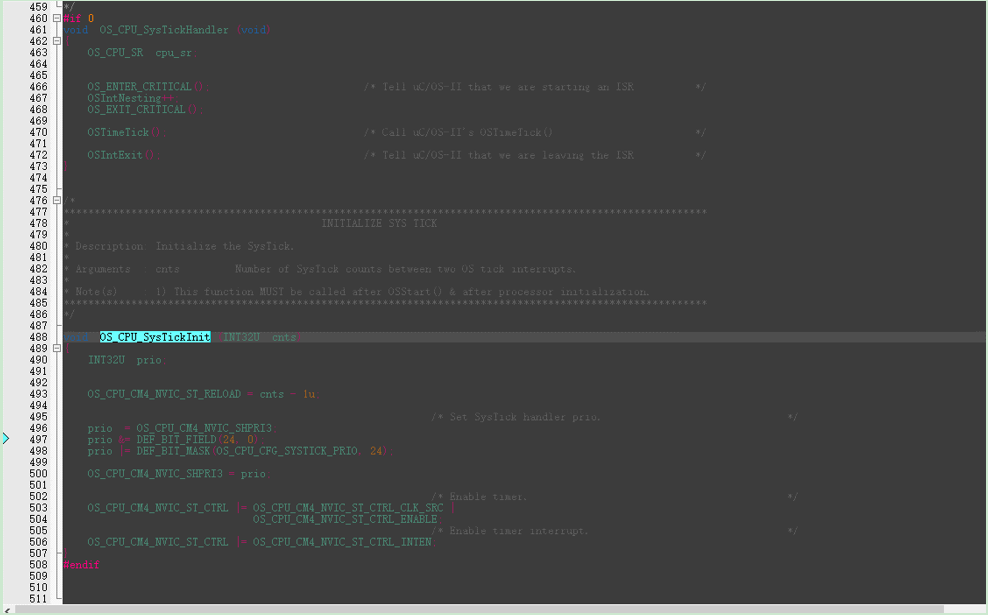Click line number 470 in the gutter
988x615 pixels.
coord(38,132)
